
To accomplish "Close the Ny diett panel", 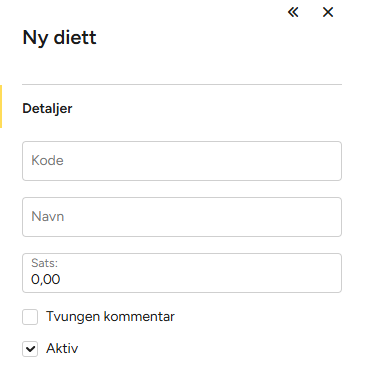I will [328, 12].
